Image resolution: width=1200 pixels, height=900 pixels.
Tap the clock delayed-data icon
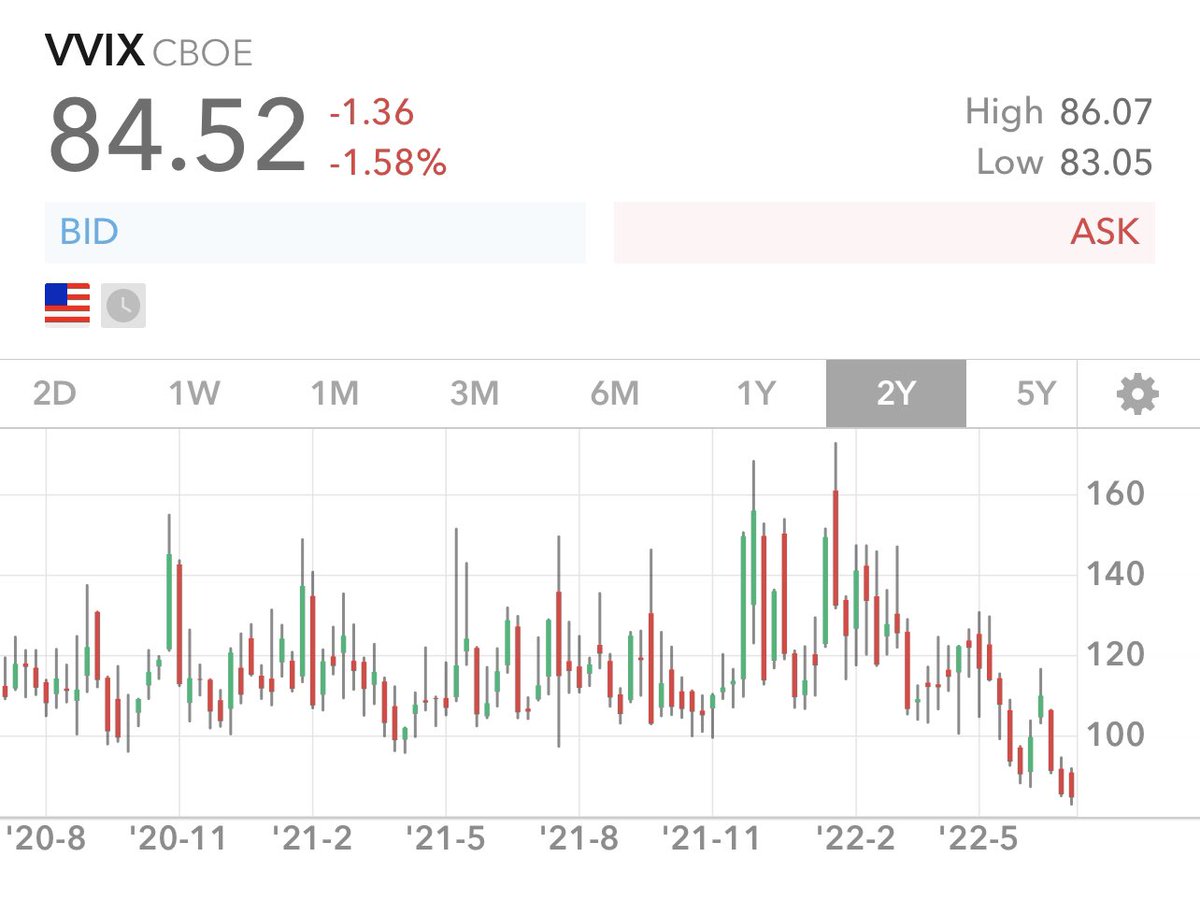click(x=123, y=305)
